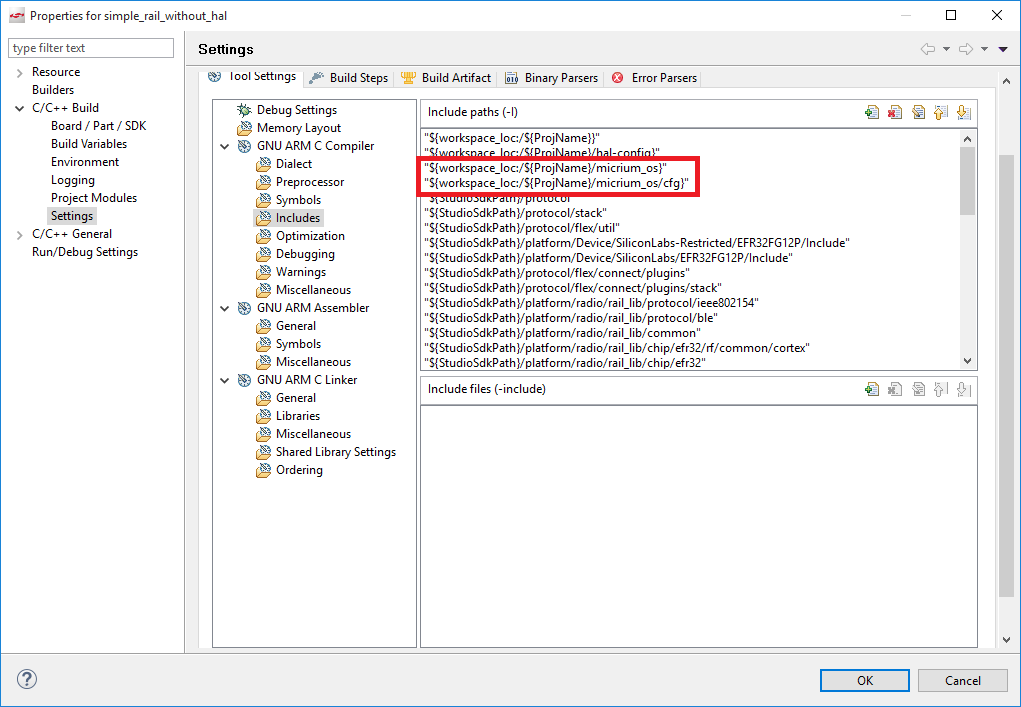
Task: Select Includes under GNU ARM C Compiler
Action: click(x=298, y=218)
